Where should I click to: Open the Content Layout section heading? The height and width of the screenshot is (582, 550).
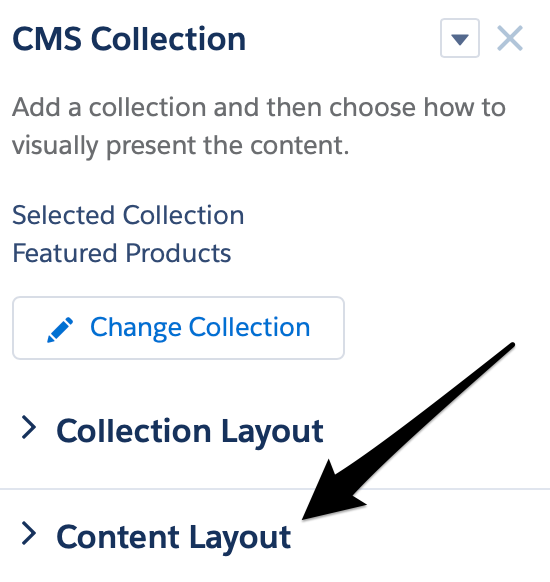click(x=173, y=538)
